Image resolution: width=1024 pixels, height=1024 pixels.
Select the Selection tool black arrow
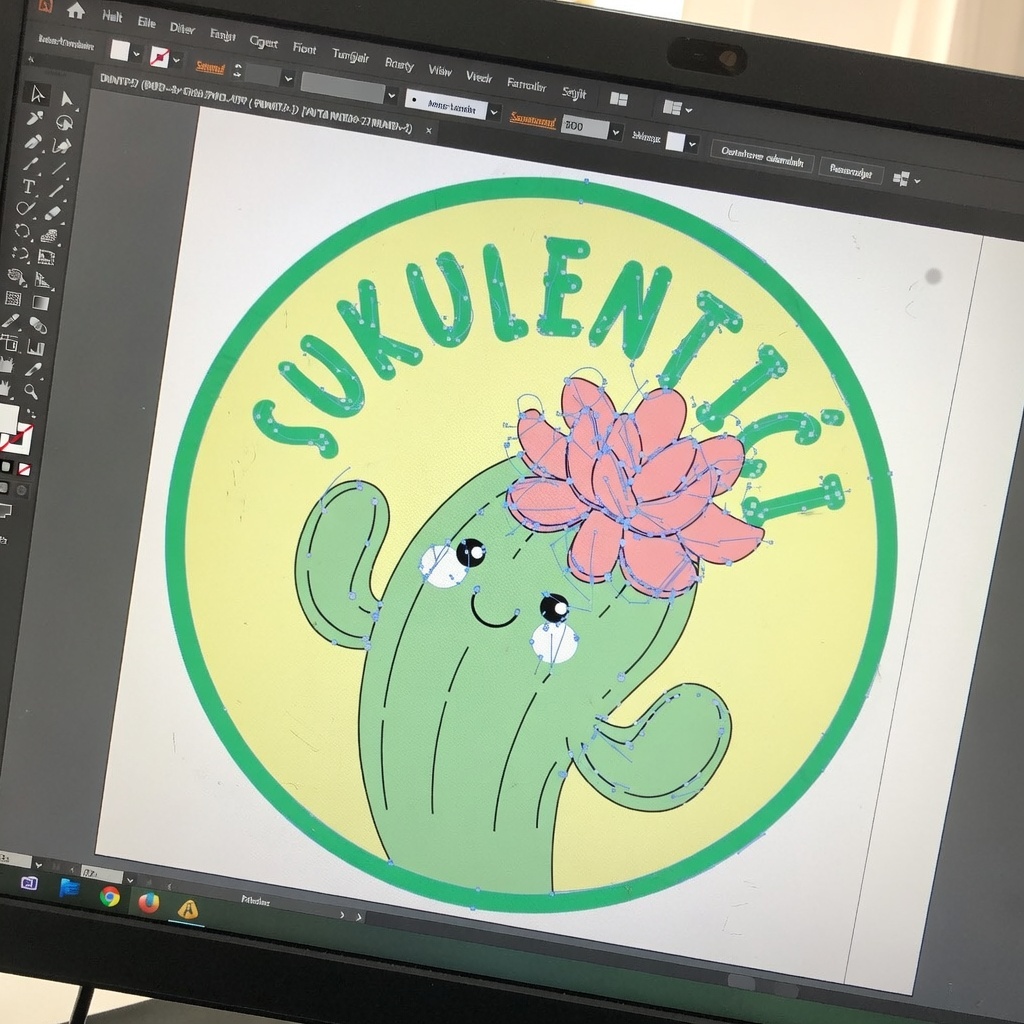click(x=37, y=94)
